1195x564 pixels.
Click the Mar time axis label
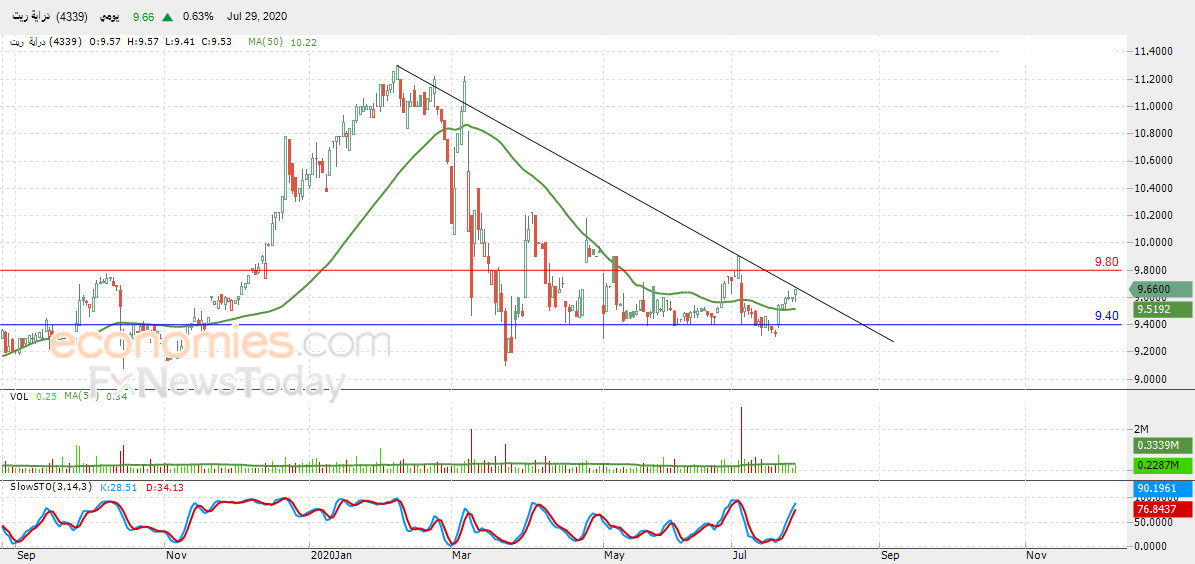click(x=461, y=556)
